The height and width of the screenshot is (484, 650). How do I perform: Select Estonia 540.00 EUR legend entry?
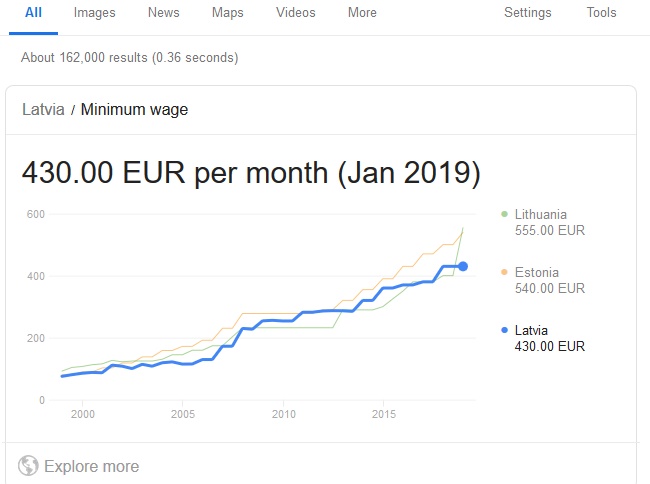pos(543,280)
